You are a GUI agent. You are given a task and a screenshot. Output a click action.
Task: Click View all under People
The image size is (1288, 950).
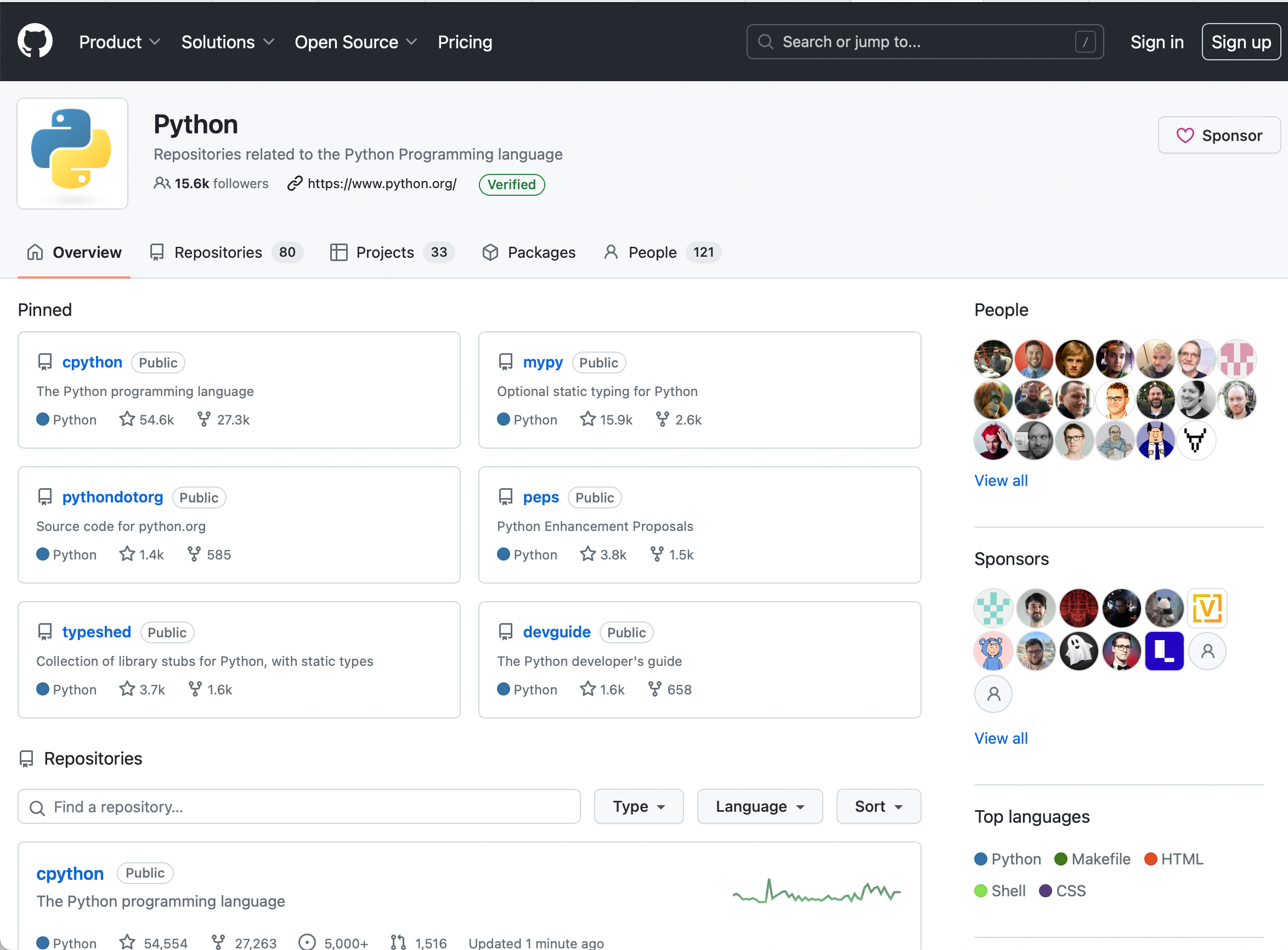(x=1001, y=480)
